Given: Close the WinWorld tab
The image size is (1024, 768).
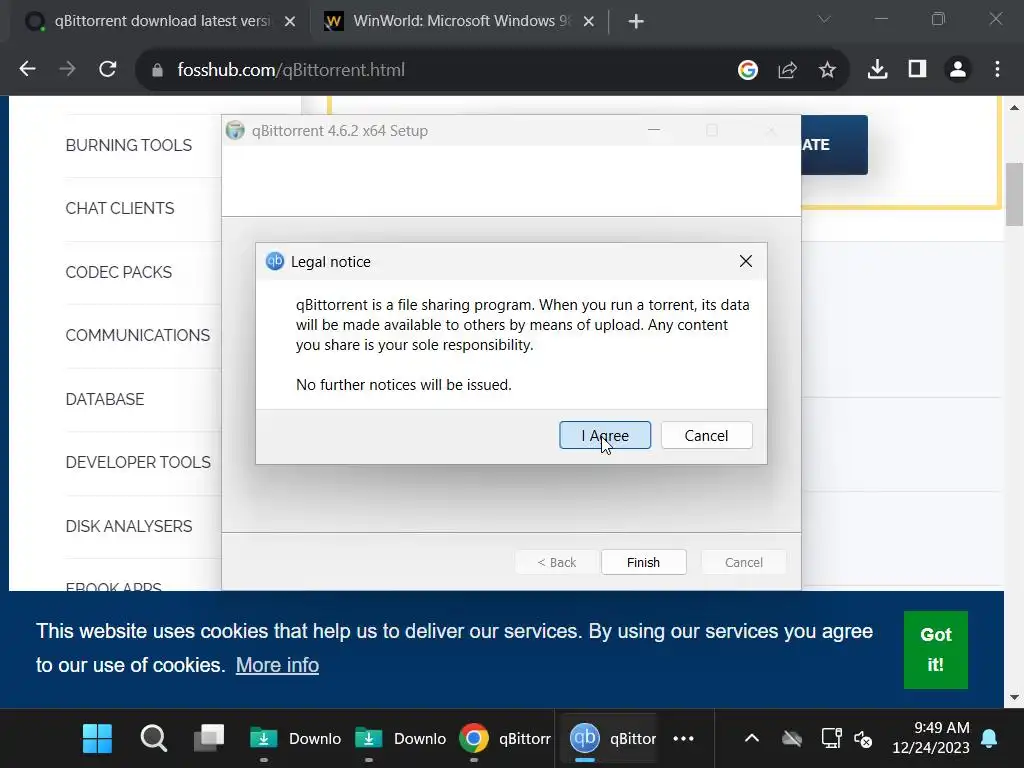Looking at the screenshot, I should (x=588, y=22).
